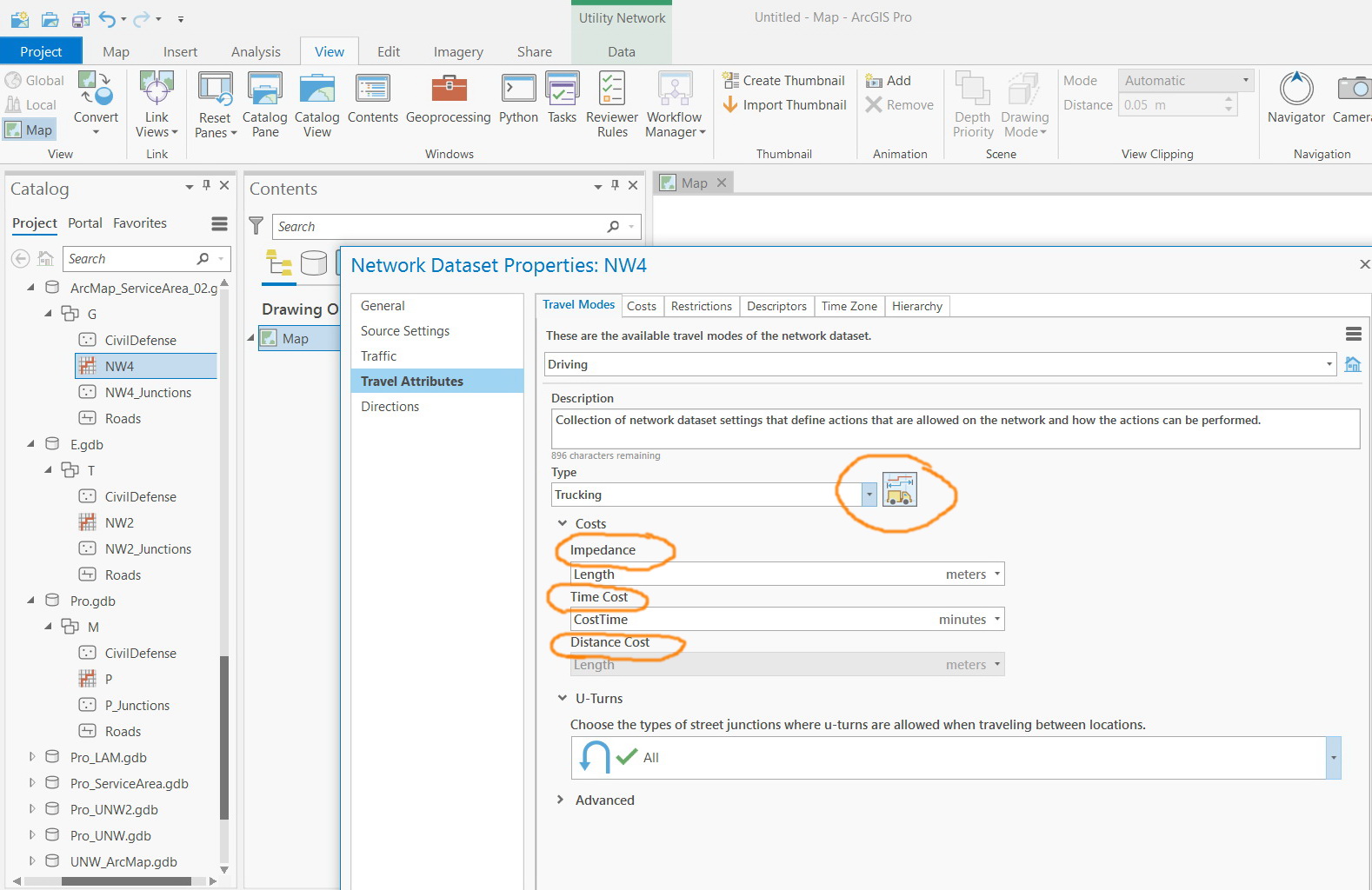Viewport: 1372px width, 890px height.
Task: Open the Geoprocessing pane
Action: pos(449,98)
